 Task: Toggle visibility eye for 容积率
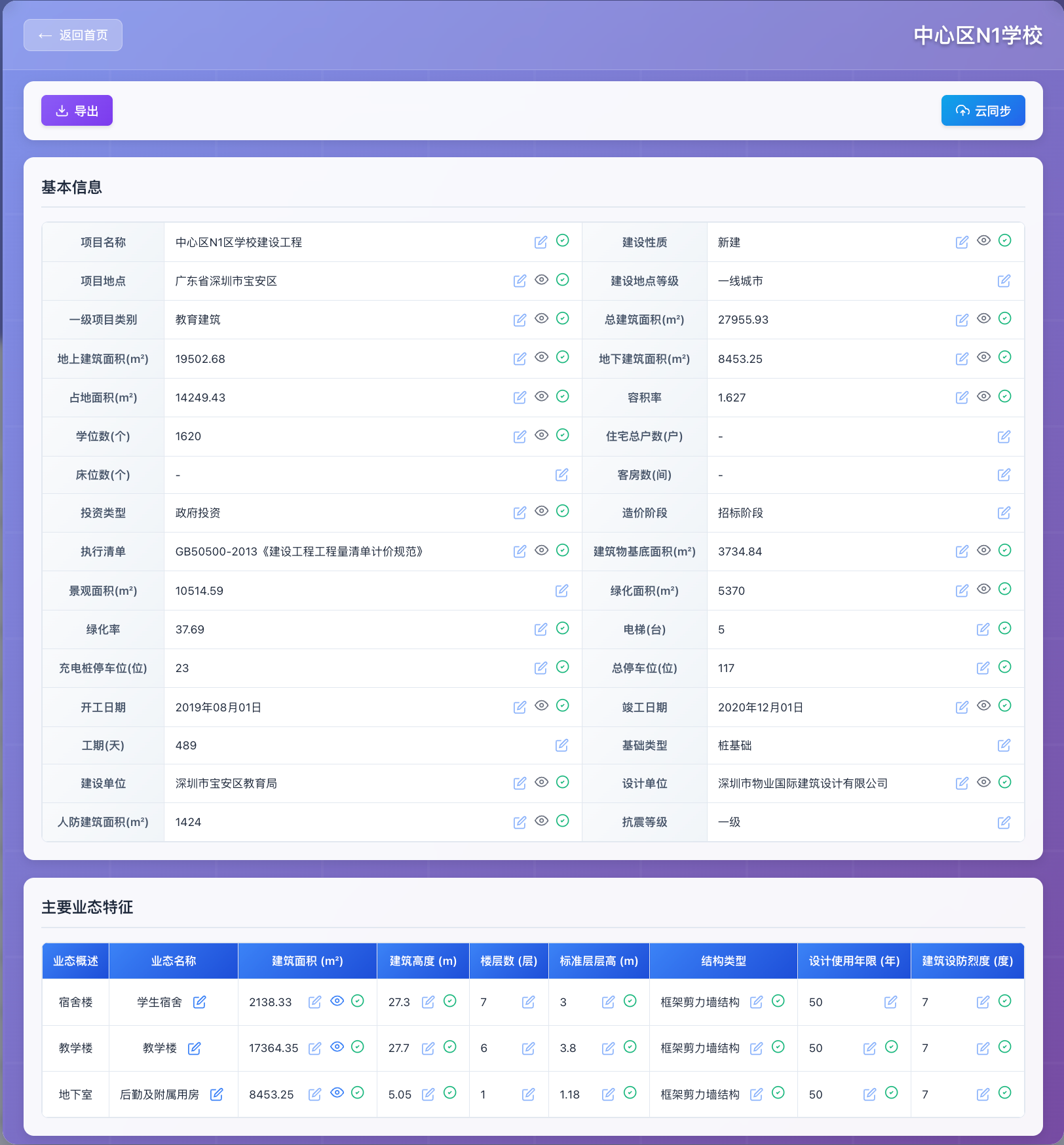tap(983, 396)
